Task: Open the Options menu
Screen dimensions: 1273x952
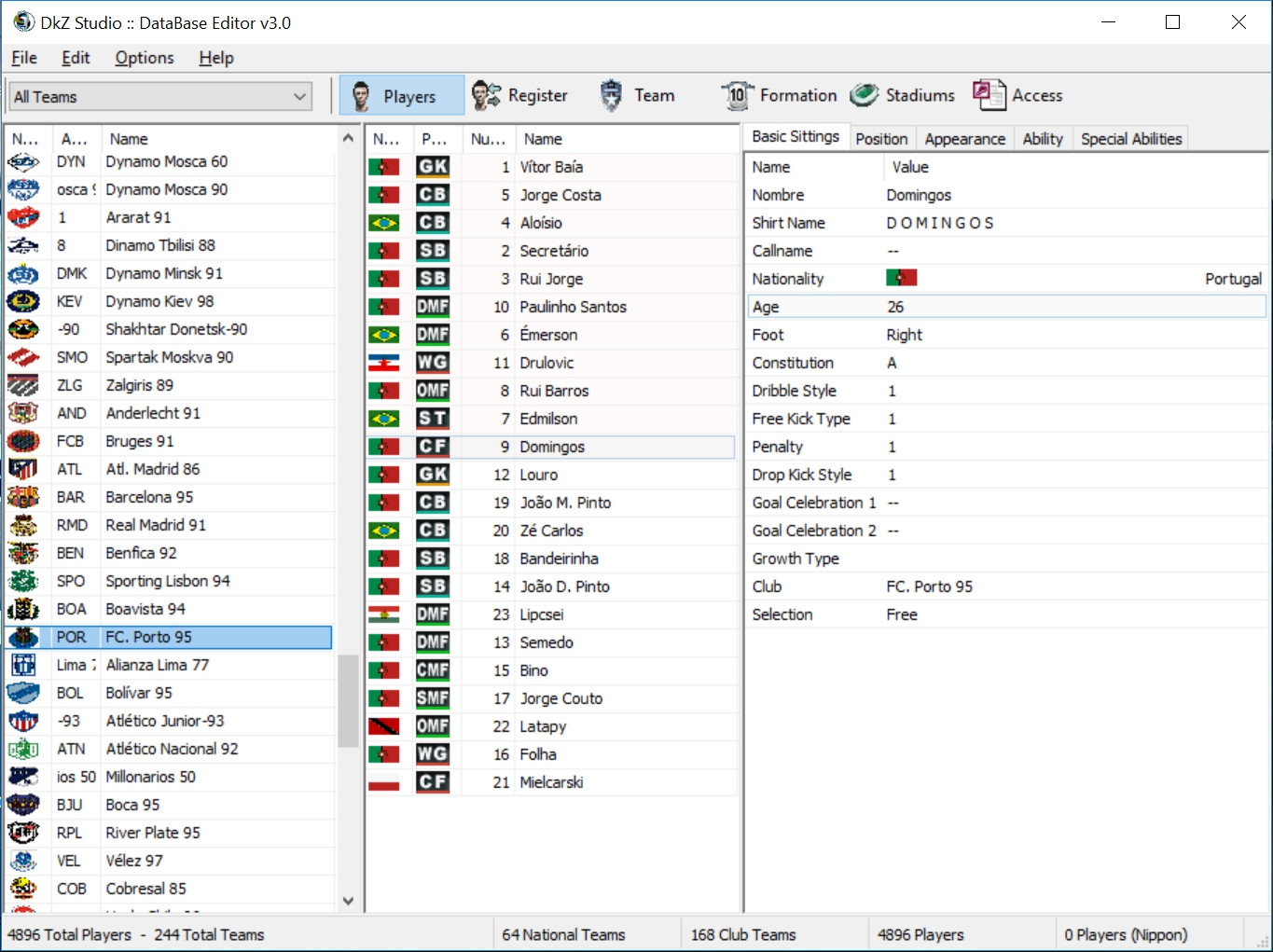Action: point(145,58)
